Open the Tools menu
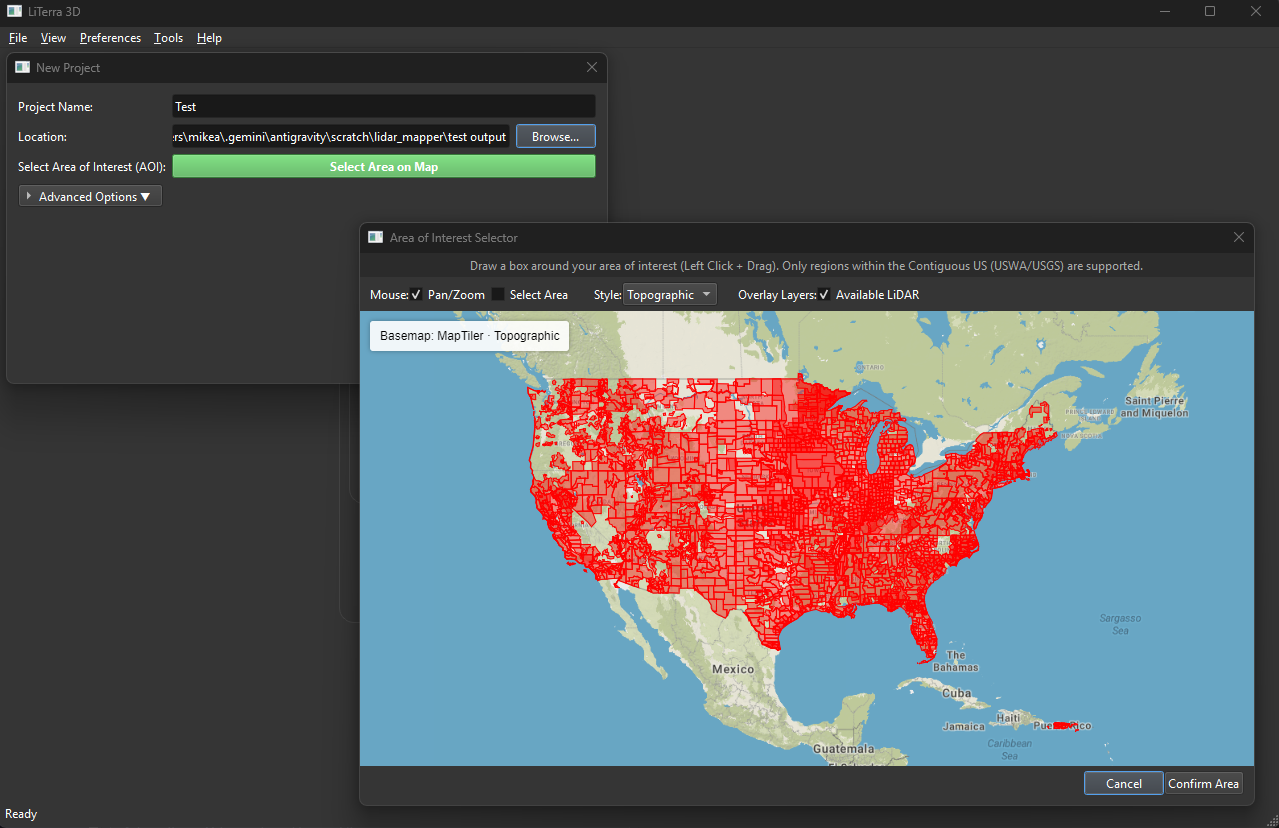 click(167, 37)
